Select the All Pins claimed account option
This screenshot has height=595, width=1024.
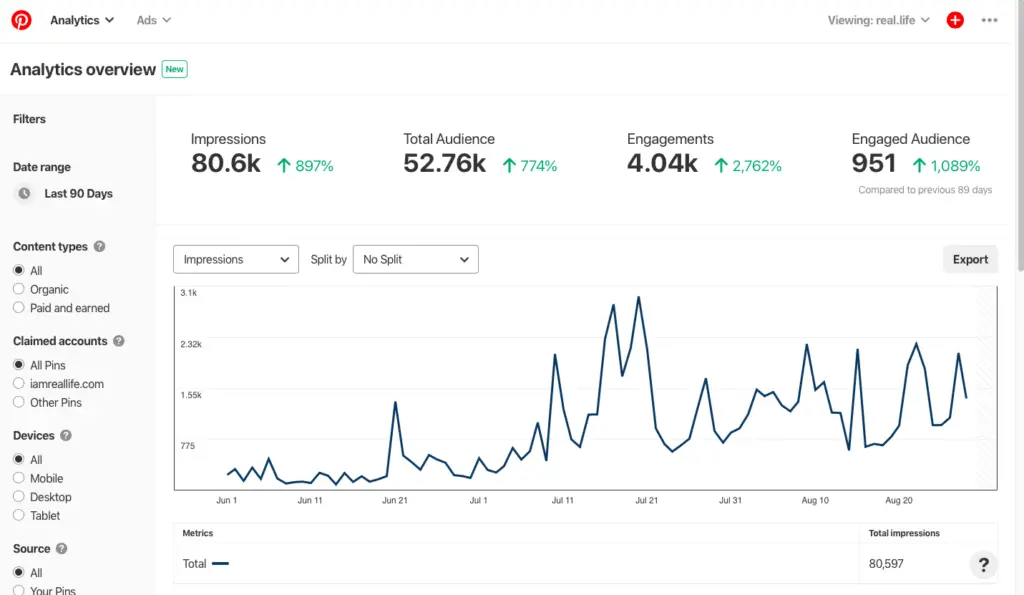(18, 364)
